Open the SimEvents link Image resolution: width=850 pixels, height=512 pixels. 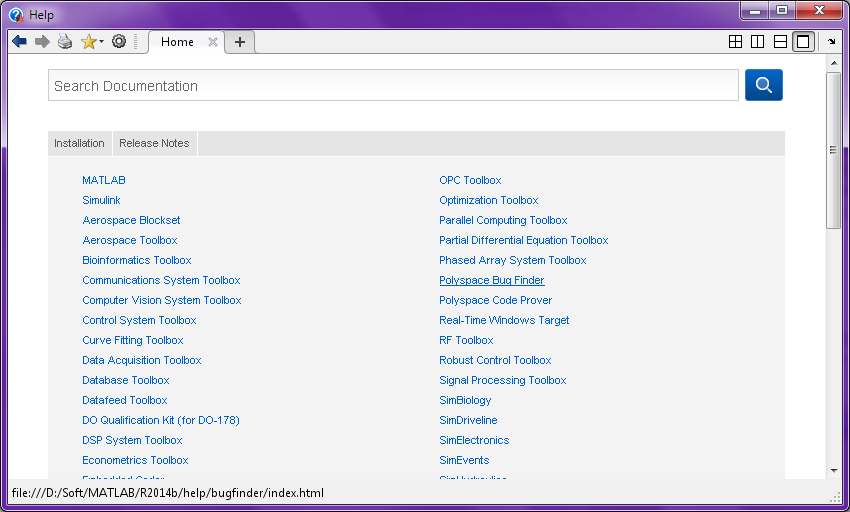tap(464, 460)
